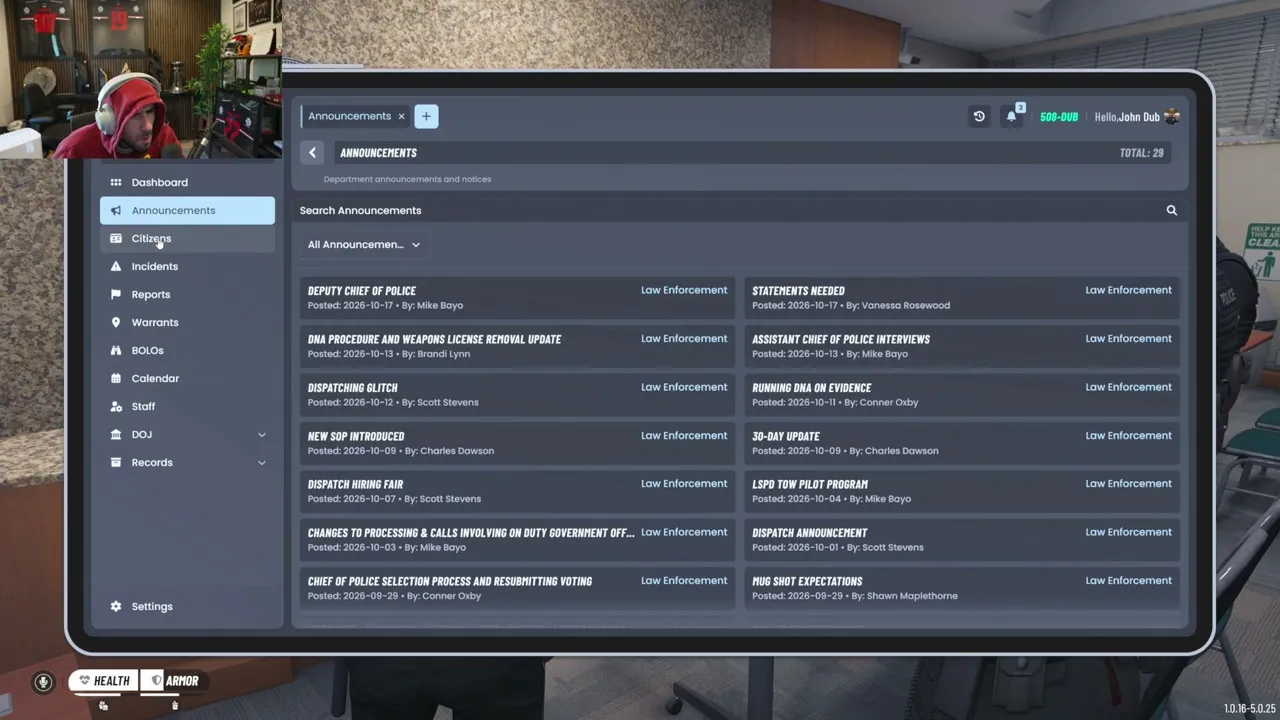The height and width of the screenshot is (720, 1280).
Task: Open the history clock icon
Action: 979,117
